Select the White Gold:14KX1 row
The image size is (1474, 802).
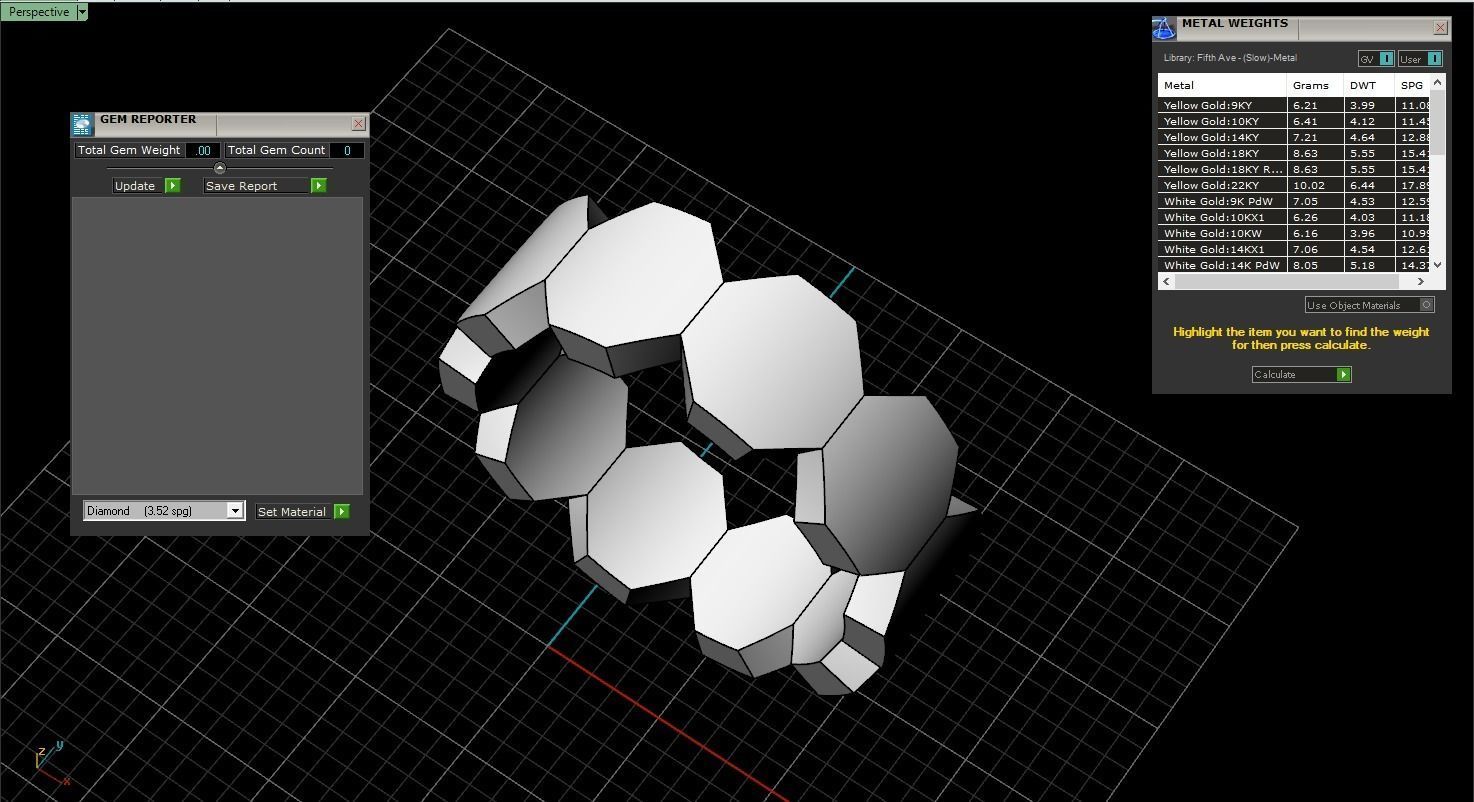(x=1295, y=249)
